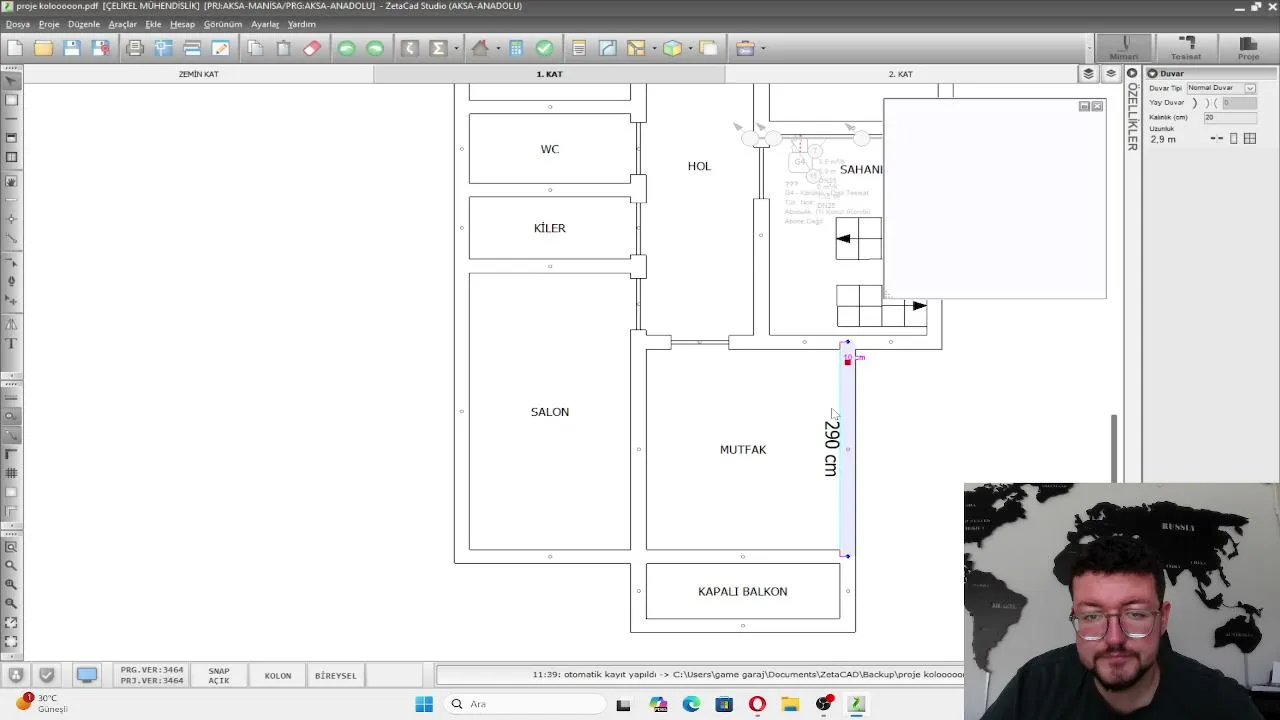Switch to the ZEMİN KAT tab
This screenshot has width=1280, height=720.
click(199, 74)
